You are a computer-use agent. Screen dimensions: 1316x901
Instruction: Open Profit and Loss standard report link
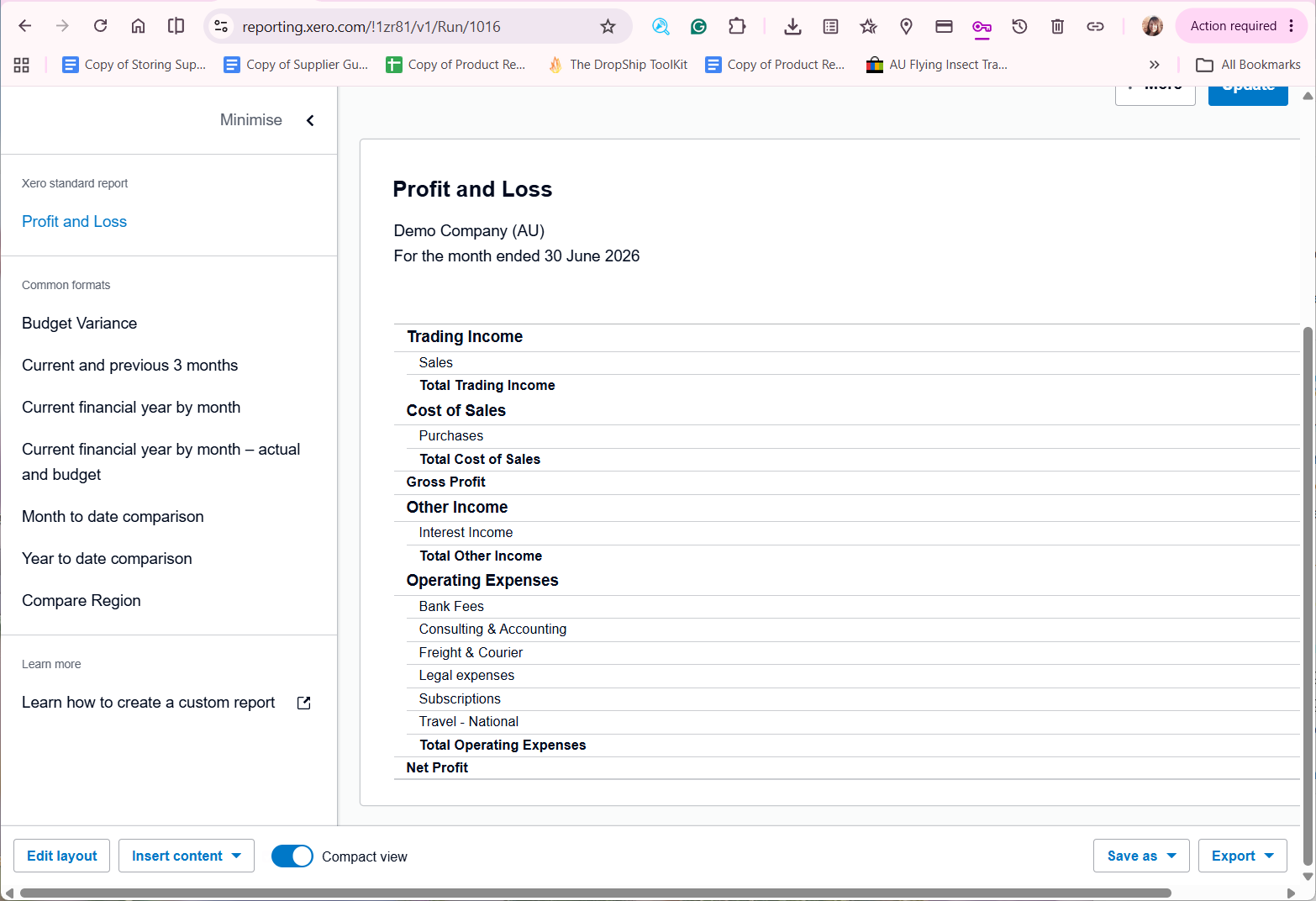(74, 221)
